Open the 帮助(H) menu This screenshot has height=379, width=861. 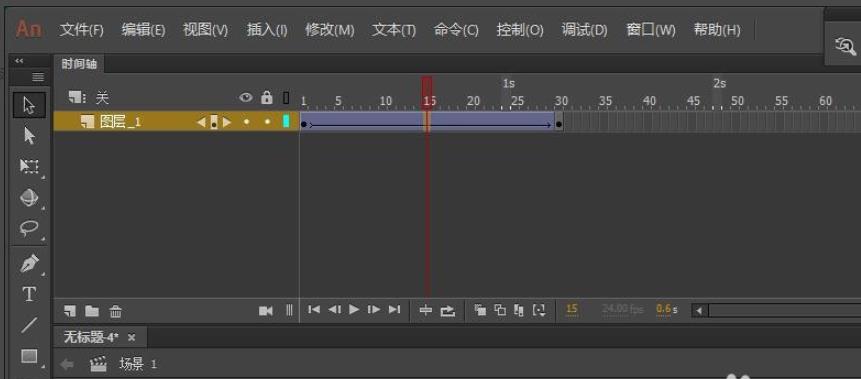[x=717, y=30]
